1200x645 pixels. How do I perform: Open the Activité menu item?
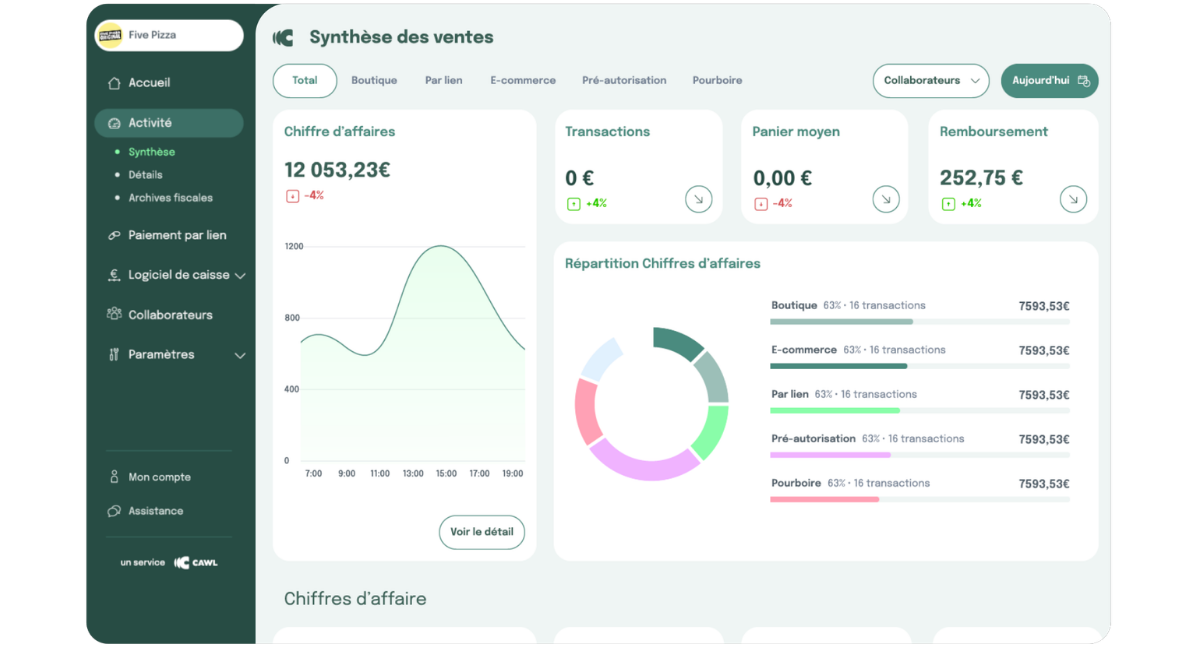point(169,123)
